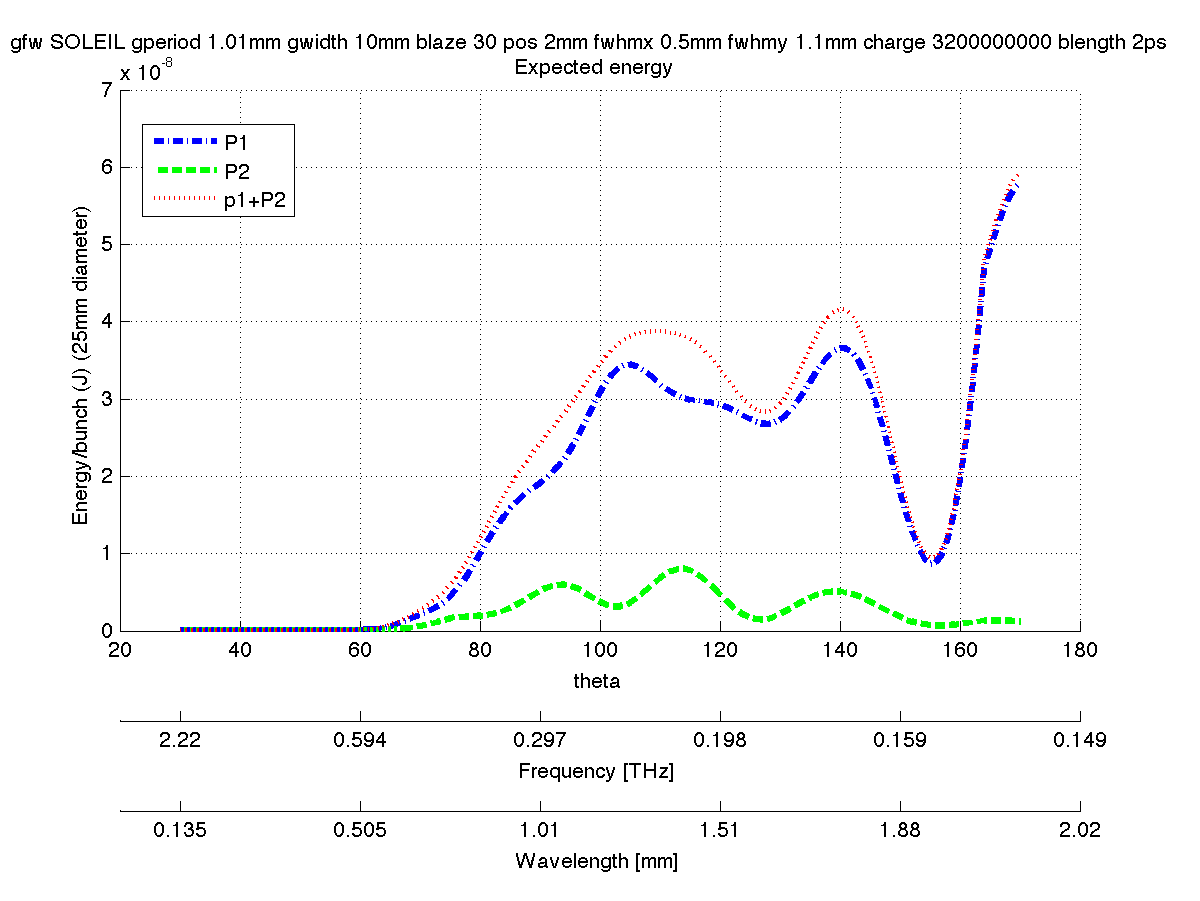The height and width of the screenshot is (901, 1200).
Task: Select the plot title starting 'gfw SOLEIL'
Action: point(590,44)
